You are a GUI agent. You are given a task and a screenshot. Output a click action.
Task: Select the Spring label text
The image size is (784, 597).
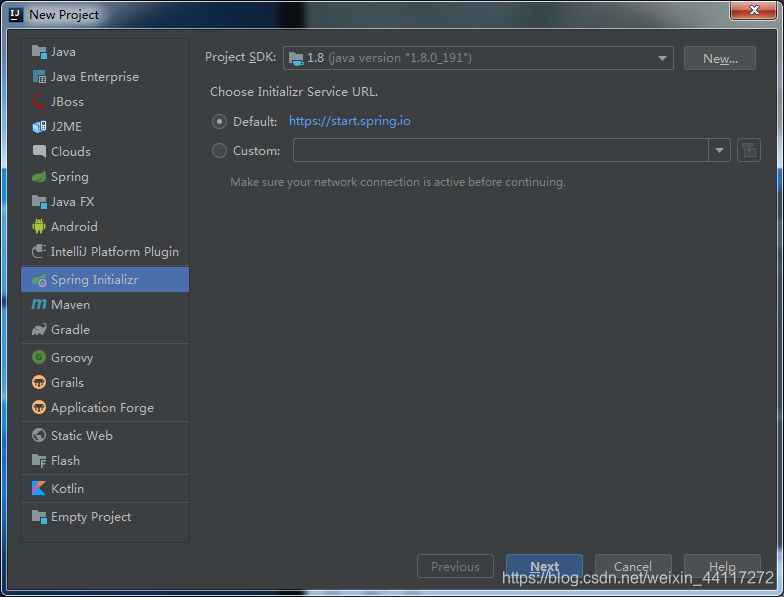(70, 177)
